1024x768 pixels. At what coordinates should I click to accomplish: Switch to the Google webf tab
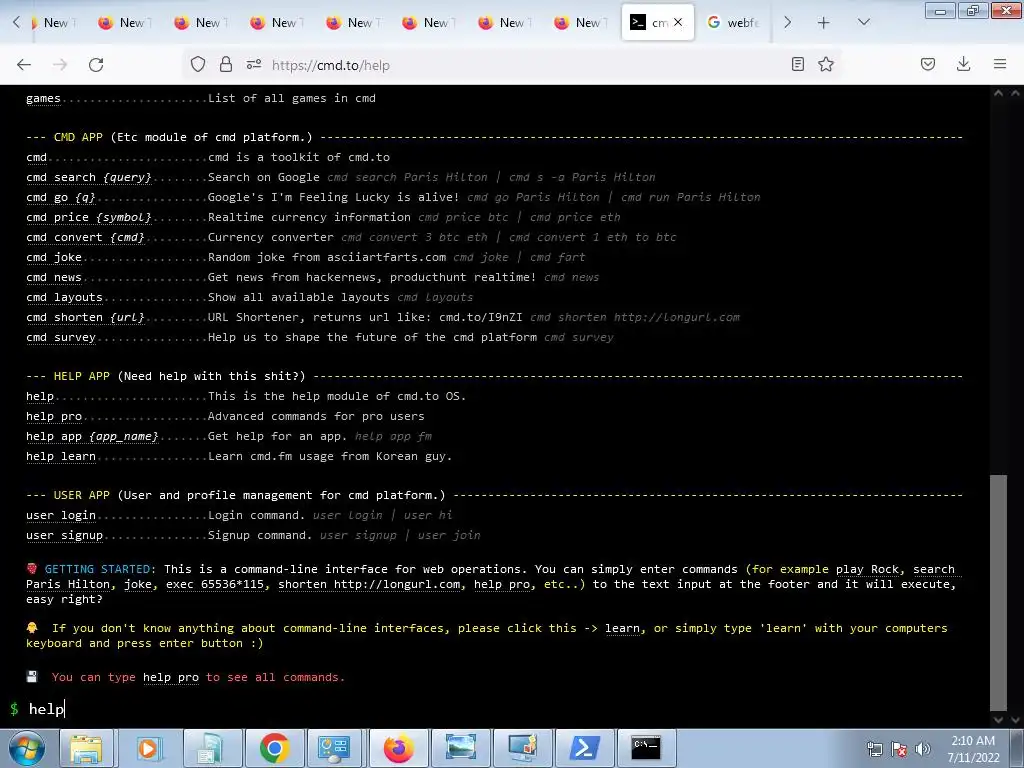pos(733,23)
